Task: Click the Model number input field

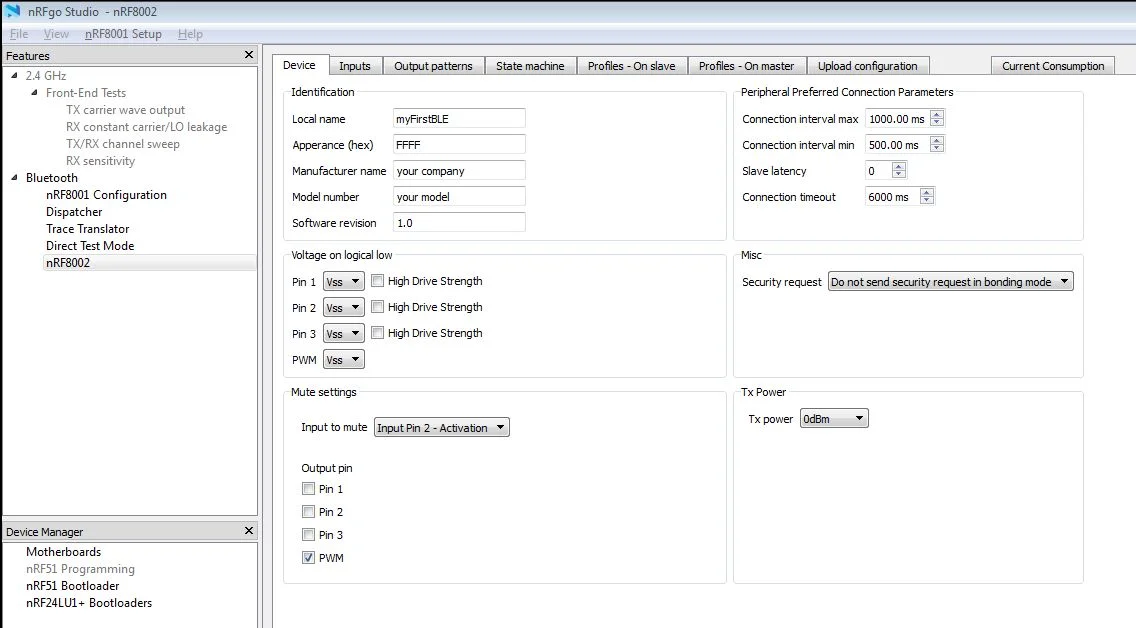Action: tap(459, 197)
